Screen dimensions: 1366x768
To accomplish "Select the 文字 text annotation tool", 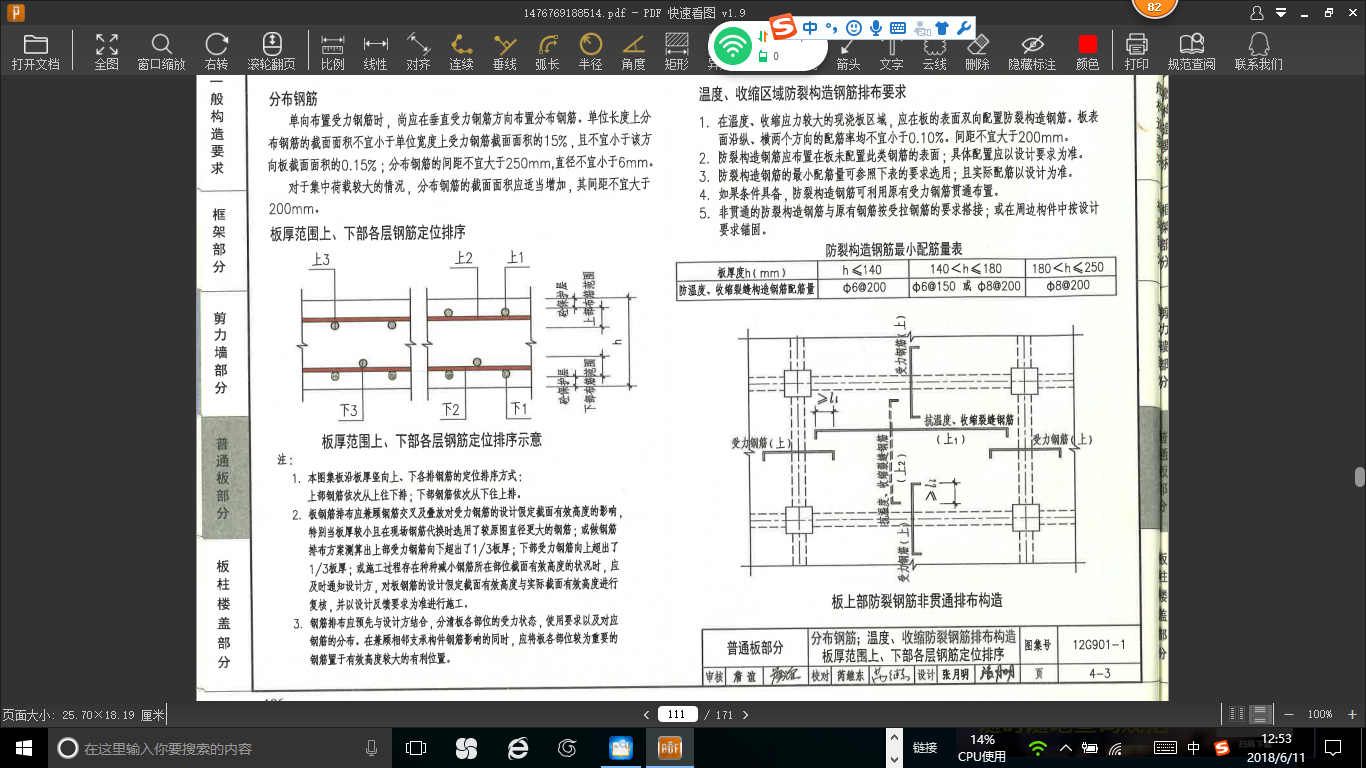I will click(x=891, y=52).
